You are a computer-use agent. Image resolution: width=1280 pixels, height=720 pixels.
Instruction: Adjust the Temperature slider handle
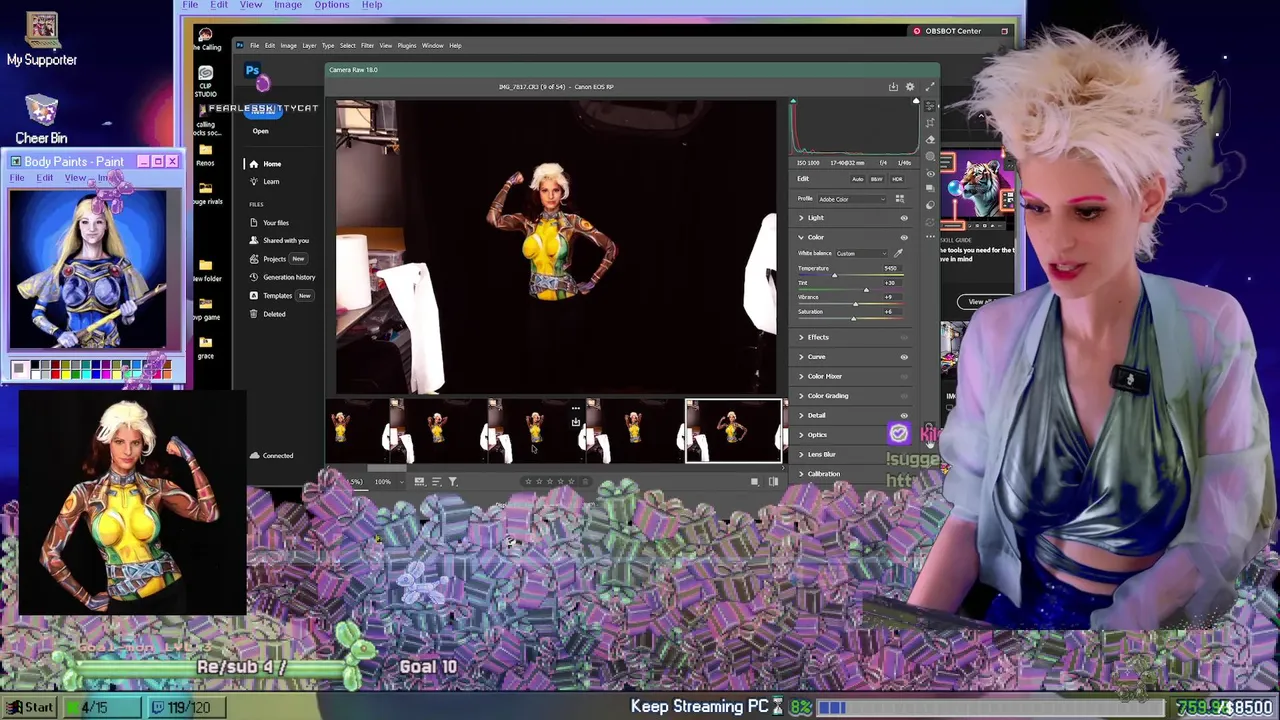pyautogui.click(x=834, y=275)
